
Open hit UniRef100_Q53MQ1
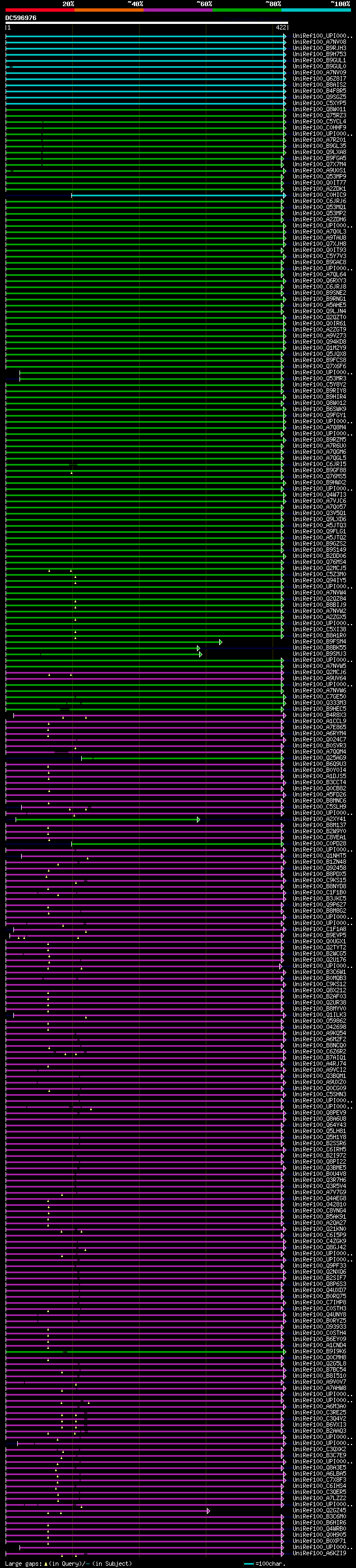319,207
